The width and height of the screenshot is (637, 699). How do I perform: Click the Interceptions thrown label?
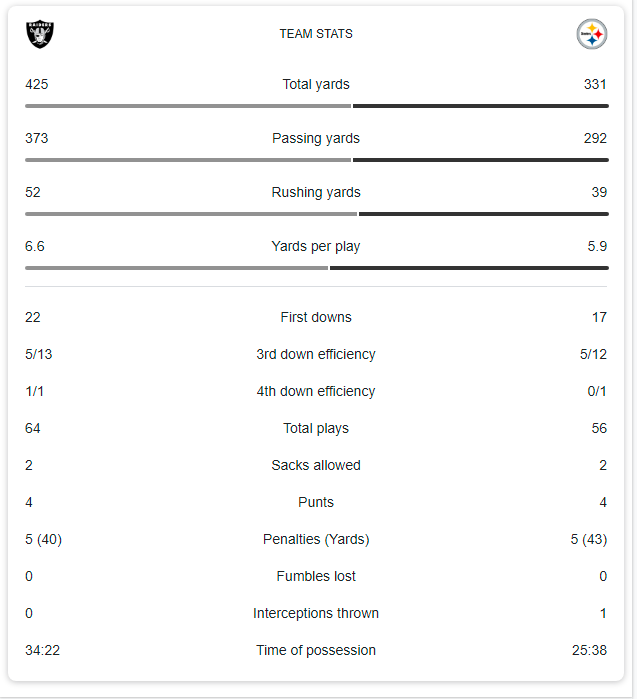pos(316,614)
